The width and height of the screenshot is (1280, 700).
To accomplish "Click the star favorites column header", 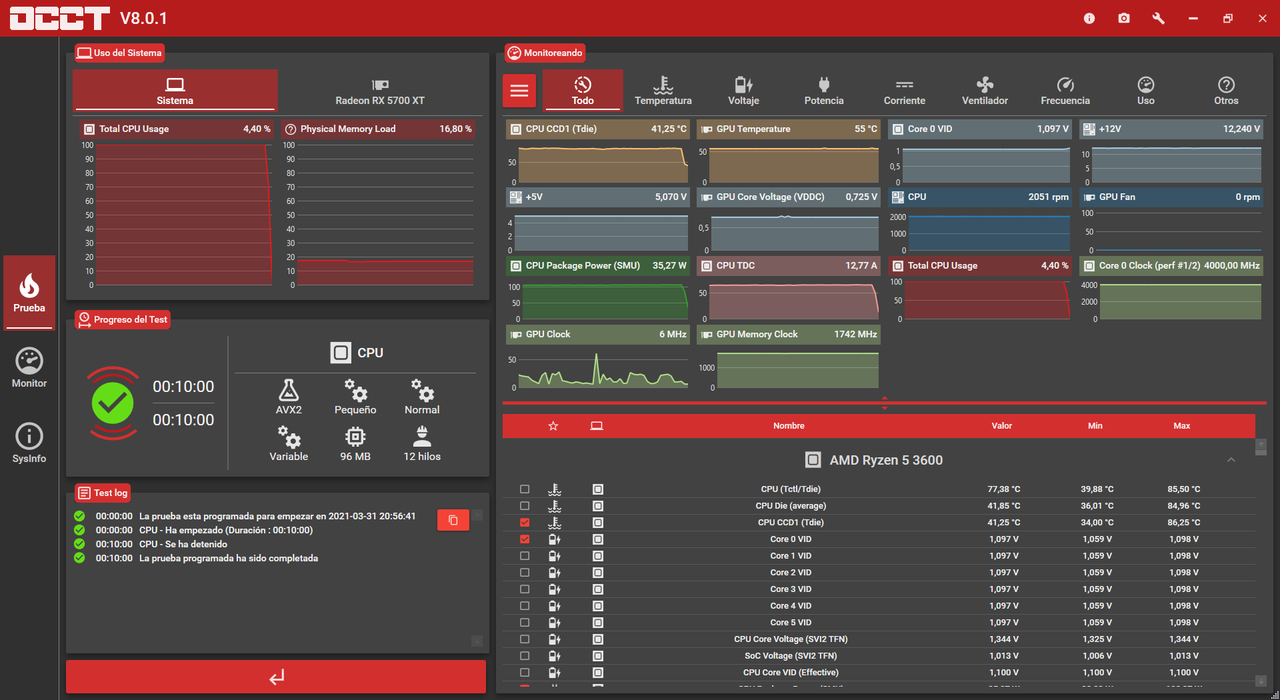I will point(553,426).
